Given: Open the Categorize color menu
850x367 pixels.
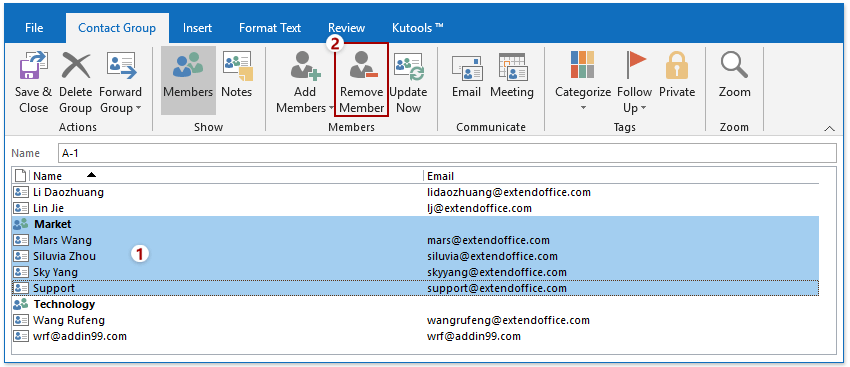Looking at the screenshot, I should click(x=583, y=81).
